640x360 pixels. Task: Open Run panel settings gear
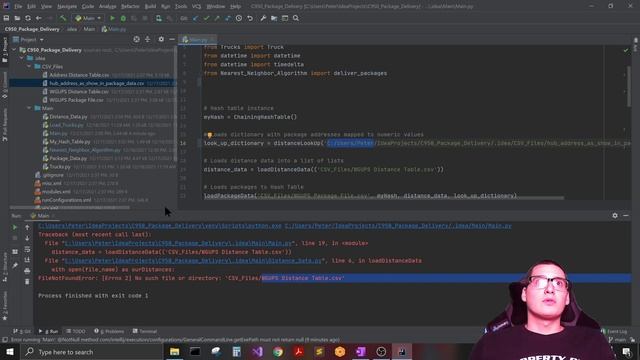(x=615, y=216)
